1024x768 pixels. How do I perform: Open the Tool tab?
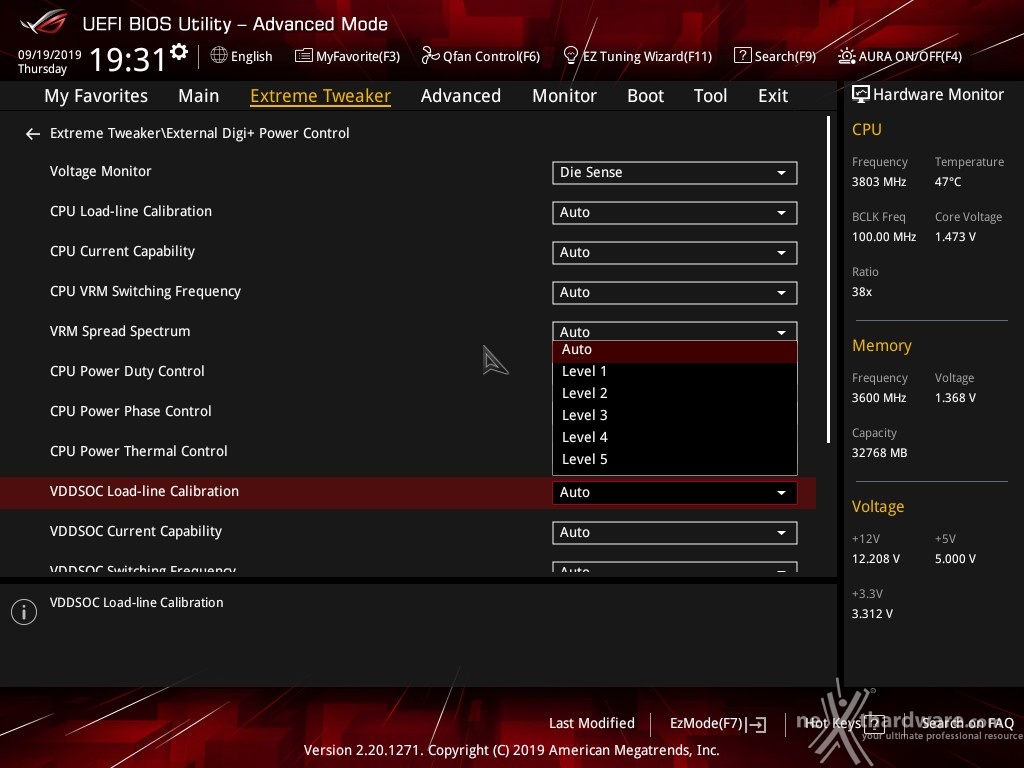tap(710, 96)
